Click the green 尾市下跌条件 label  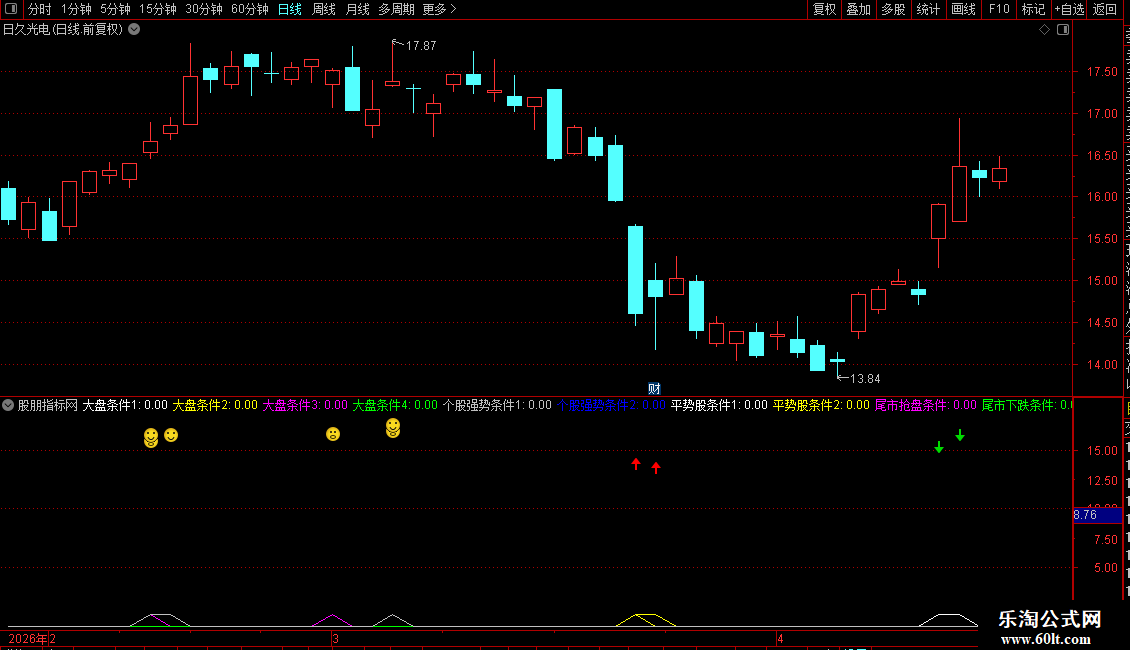pyautogui.click(x=1027, y=405)
